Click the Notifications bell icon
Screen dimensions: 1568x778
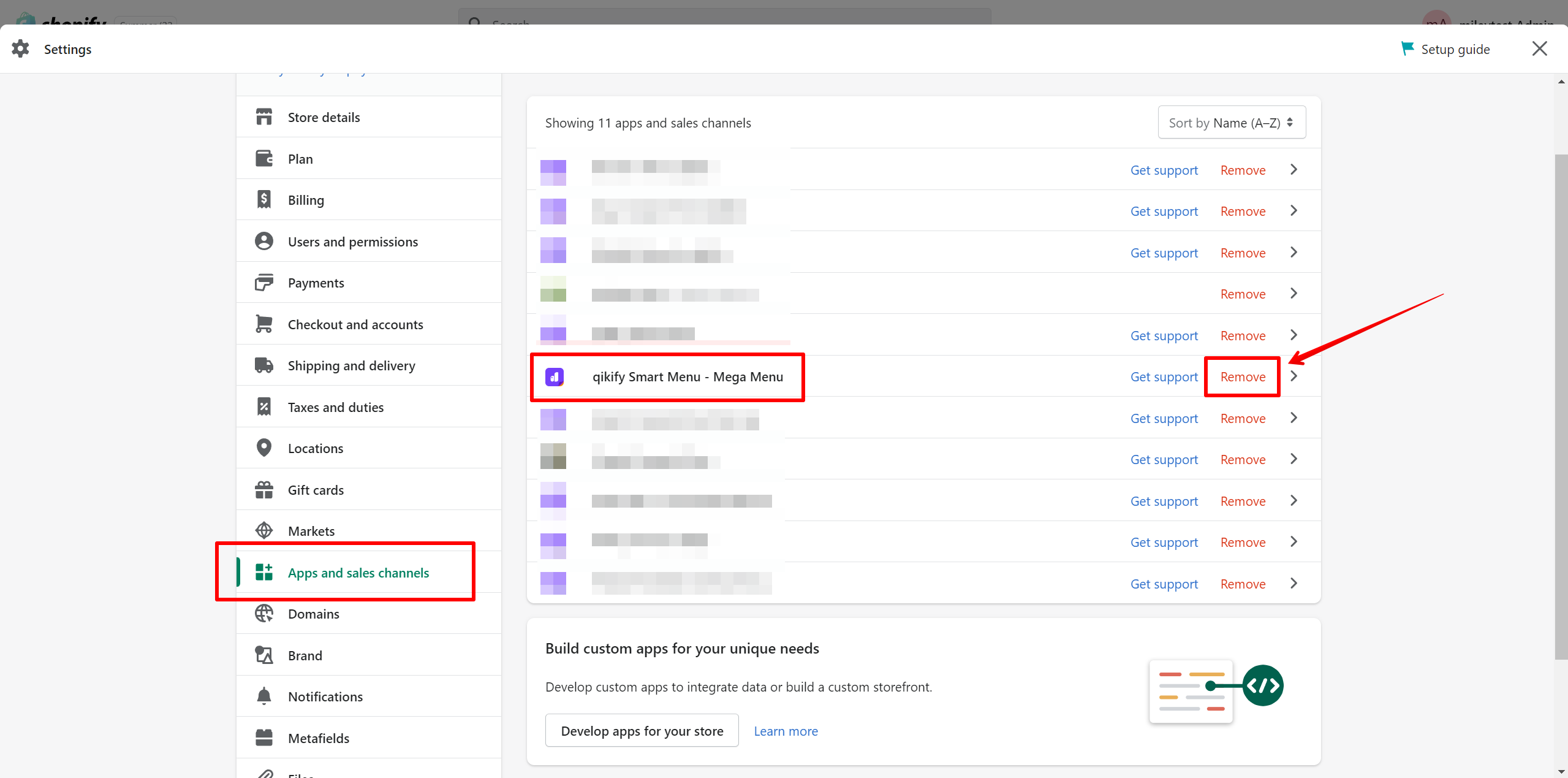[x=264, y=696]
